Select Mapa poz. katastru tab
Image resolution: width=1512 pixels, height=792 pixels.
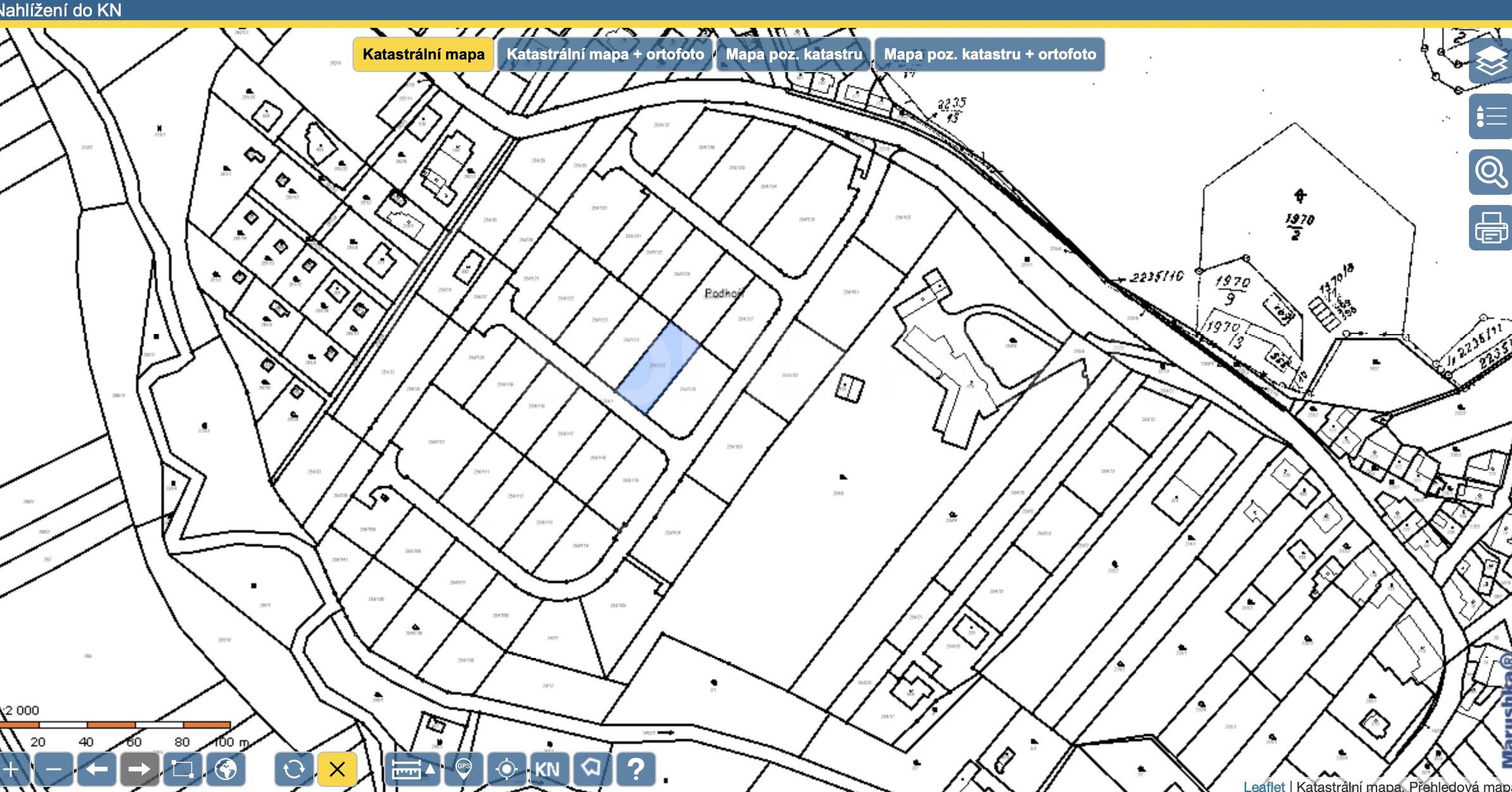coord(794,54)
